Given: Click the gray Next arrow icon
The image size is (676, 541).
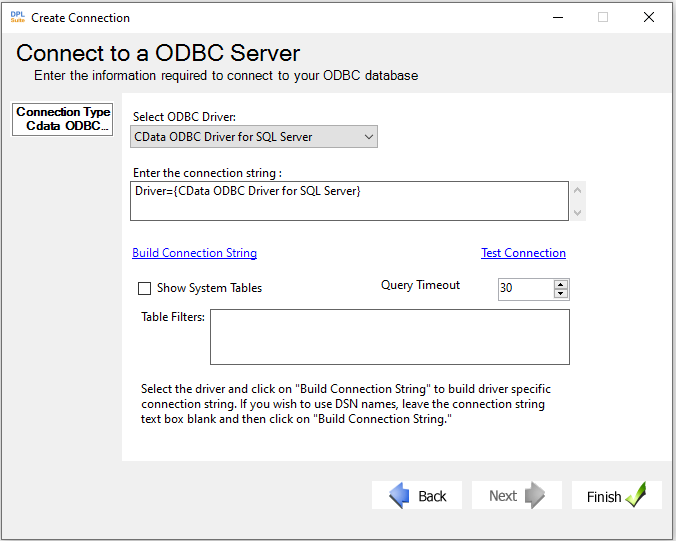Looking at the screenshot, I should click(535, 495).
